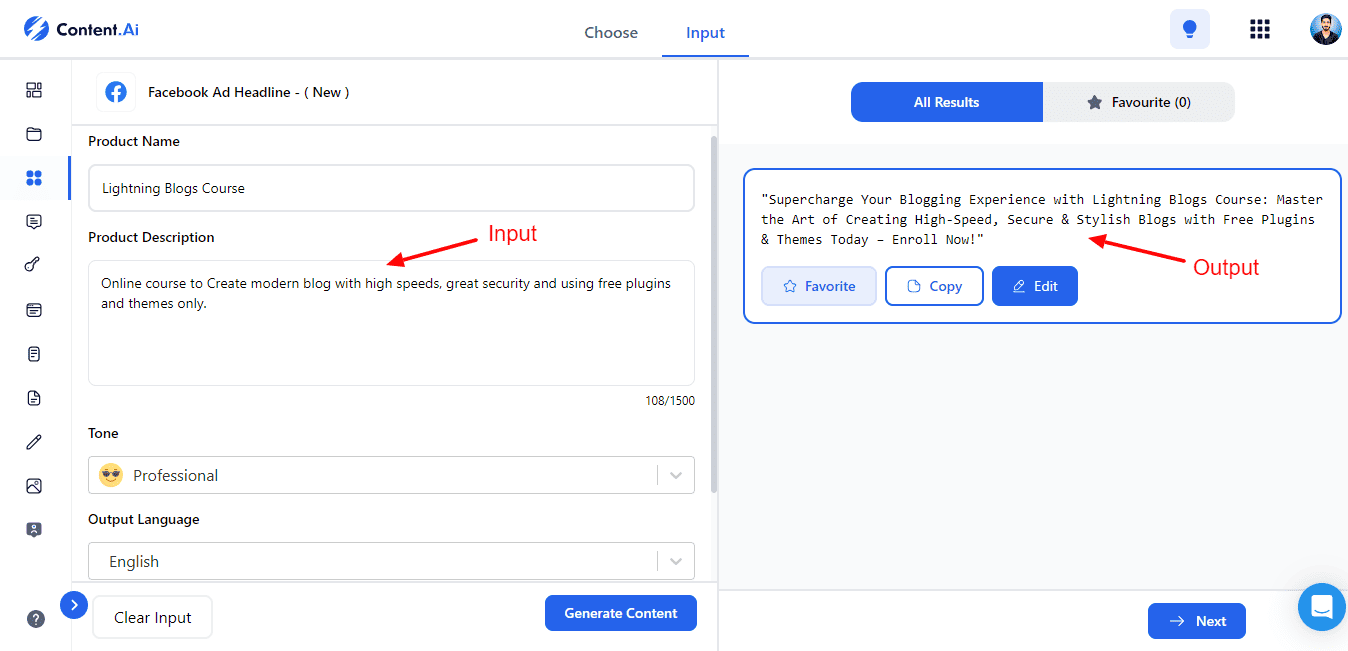Open the folder icon in sidebar
This screenshot has width=1348, height=651.
(x=34, y=134)
